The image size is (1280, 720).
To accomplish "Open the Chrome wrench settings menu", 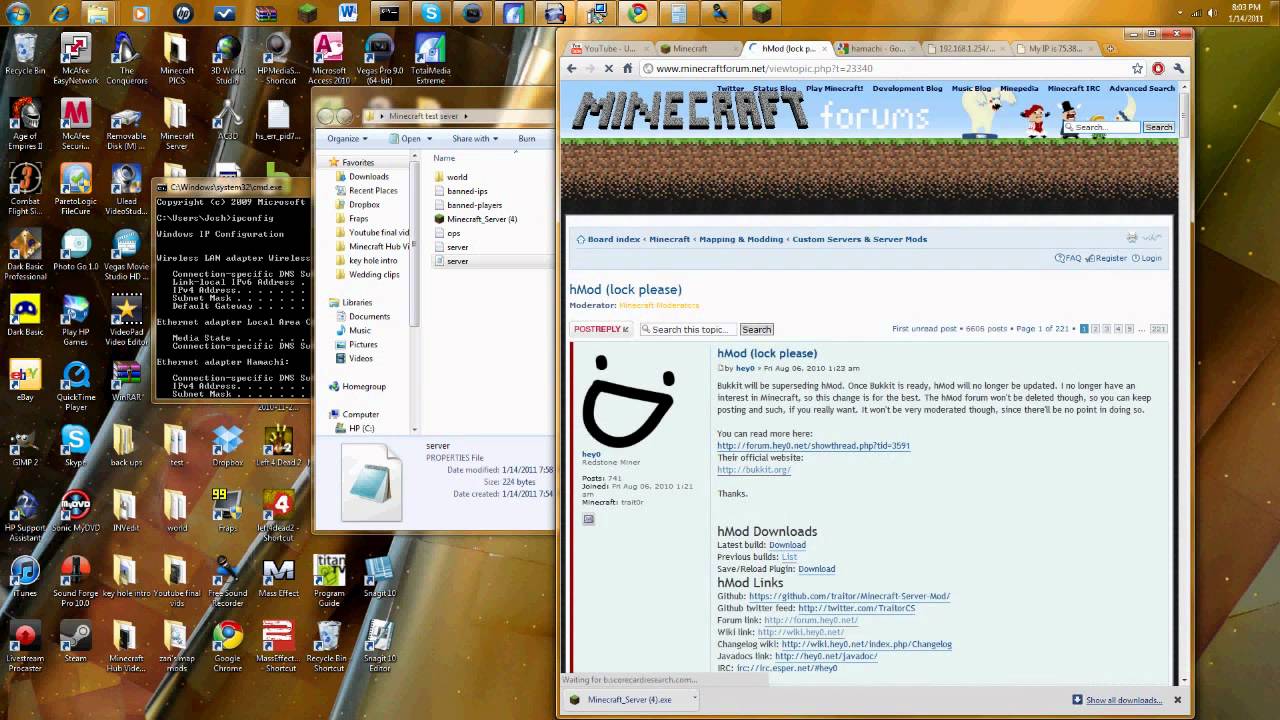I will point(1178,68).
